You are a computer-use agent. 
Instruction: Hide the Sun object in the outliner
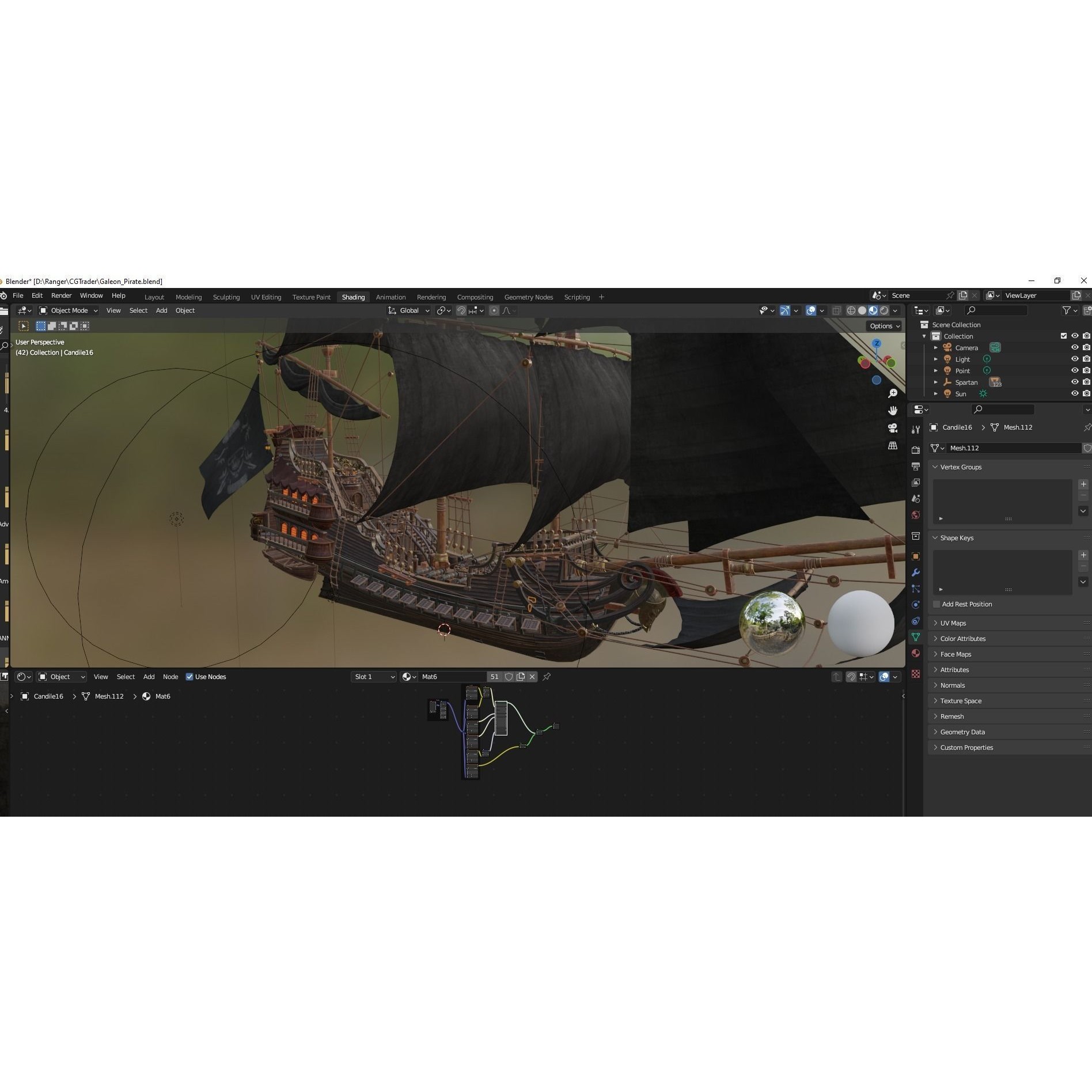[x=1075, y=393]
